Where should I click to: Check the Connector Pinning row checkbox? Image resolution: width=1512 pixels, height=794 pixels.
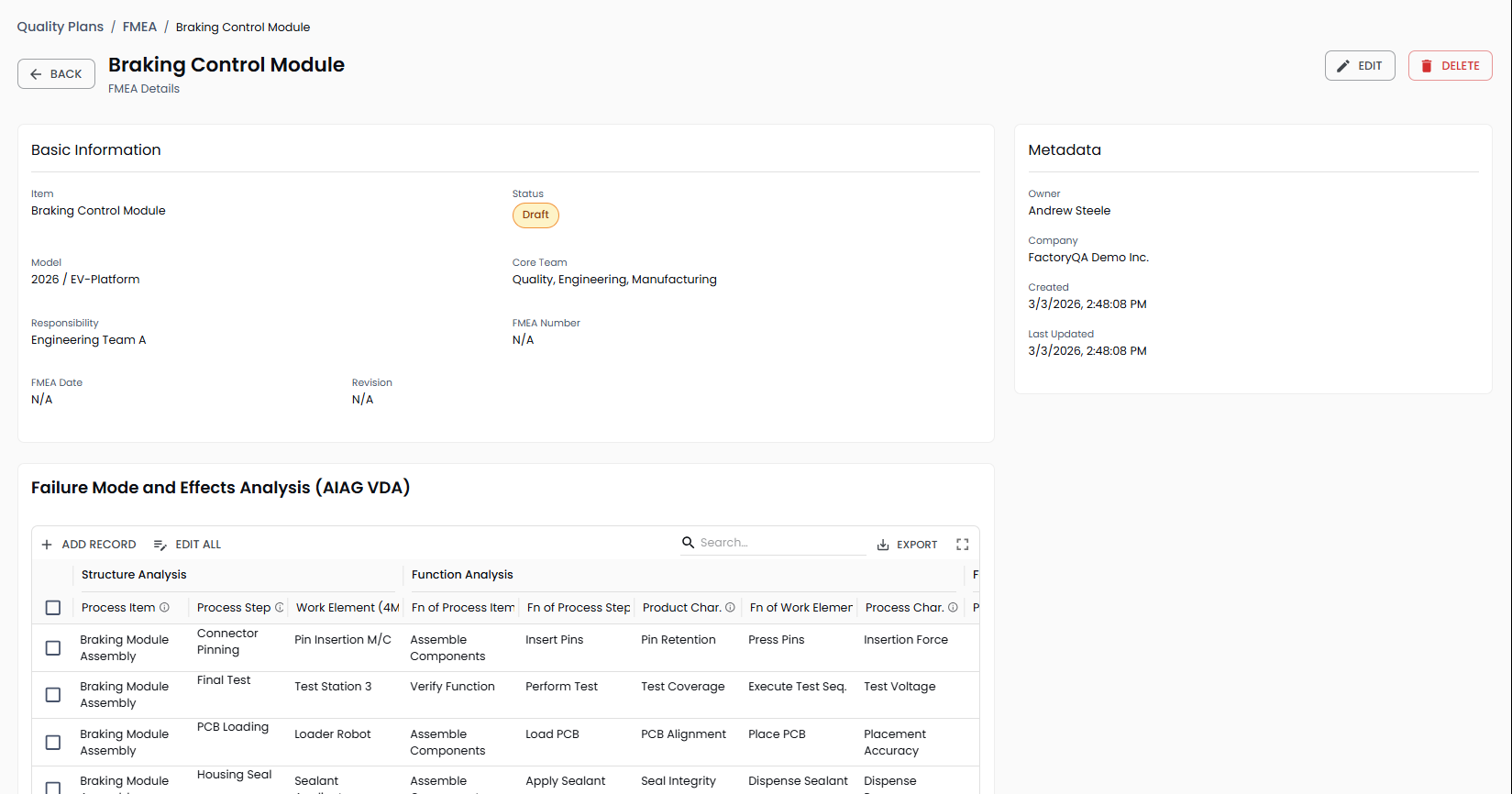coord(53,648)
